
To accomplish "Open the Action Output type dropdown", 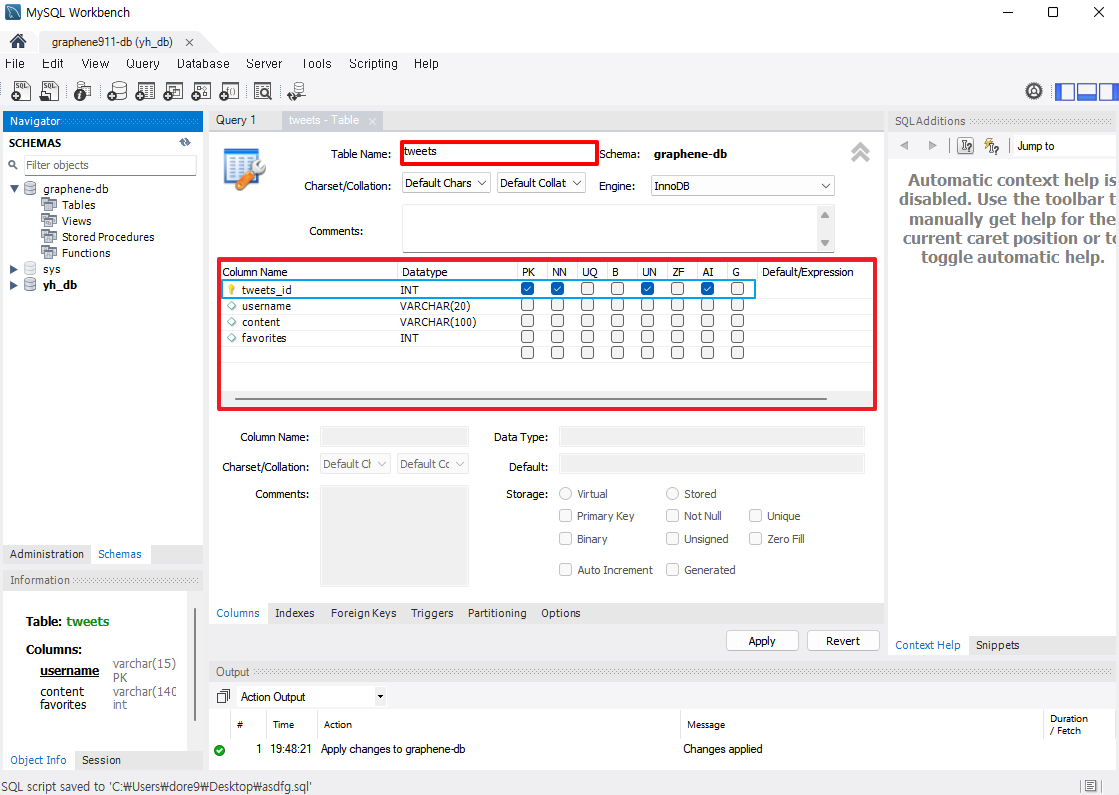I will coord(380,697).
